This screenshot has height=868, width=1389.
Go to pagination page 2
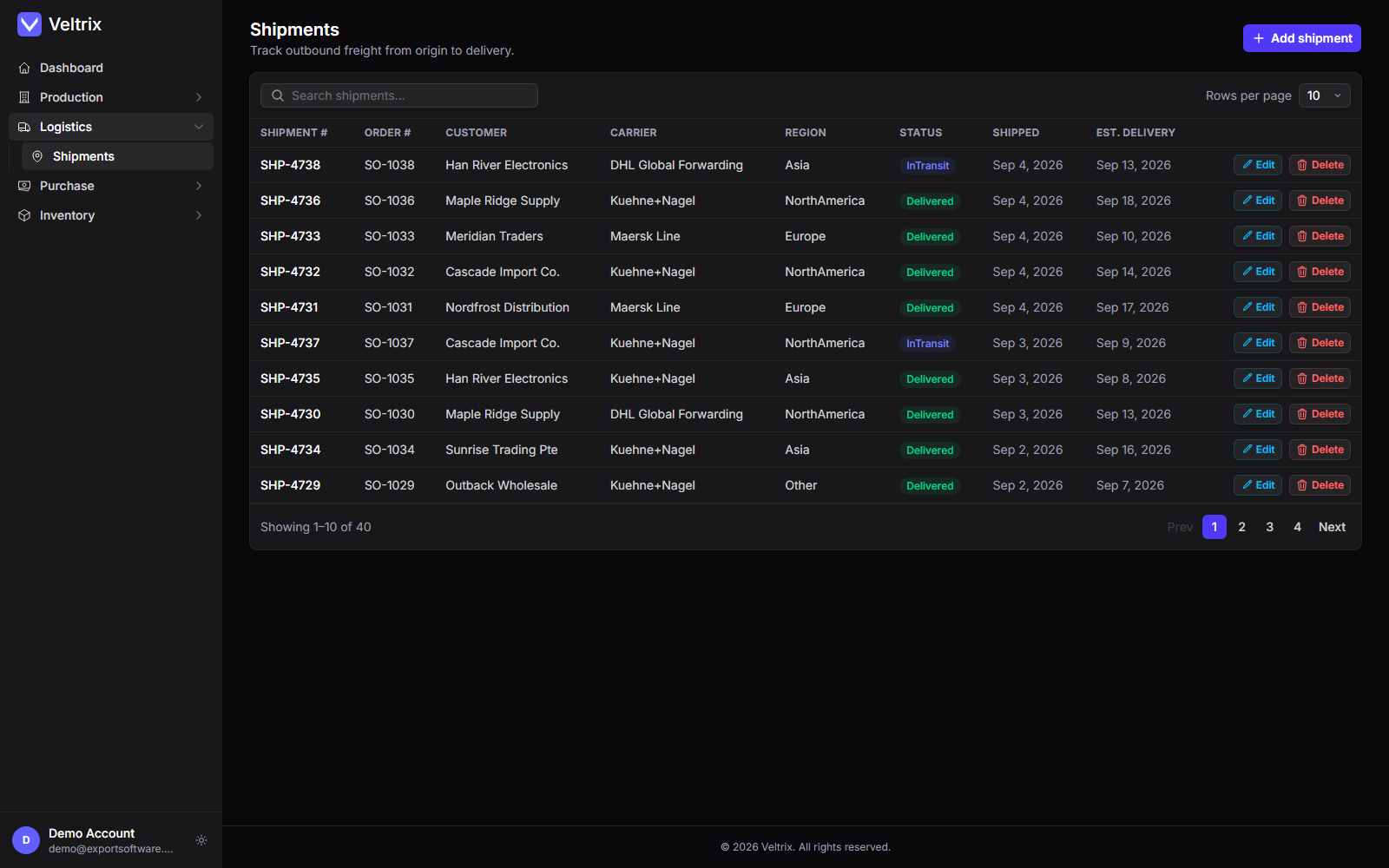coord(1242,527)
